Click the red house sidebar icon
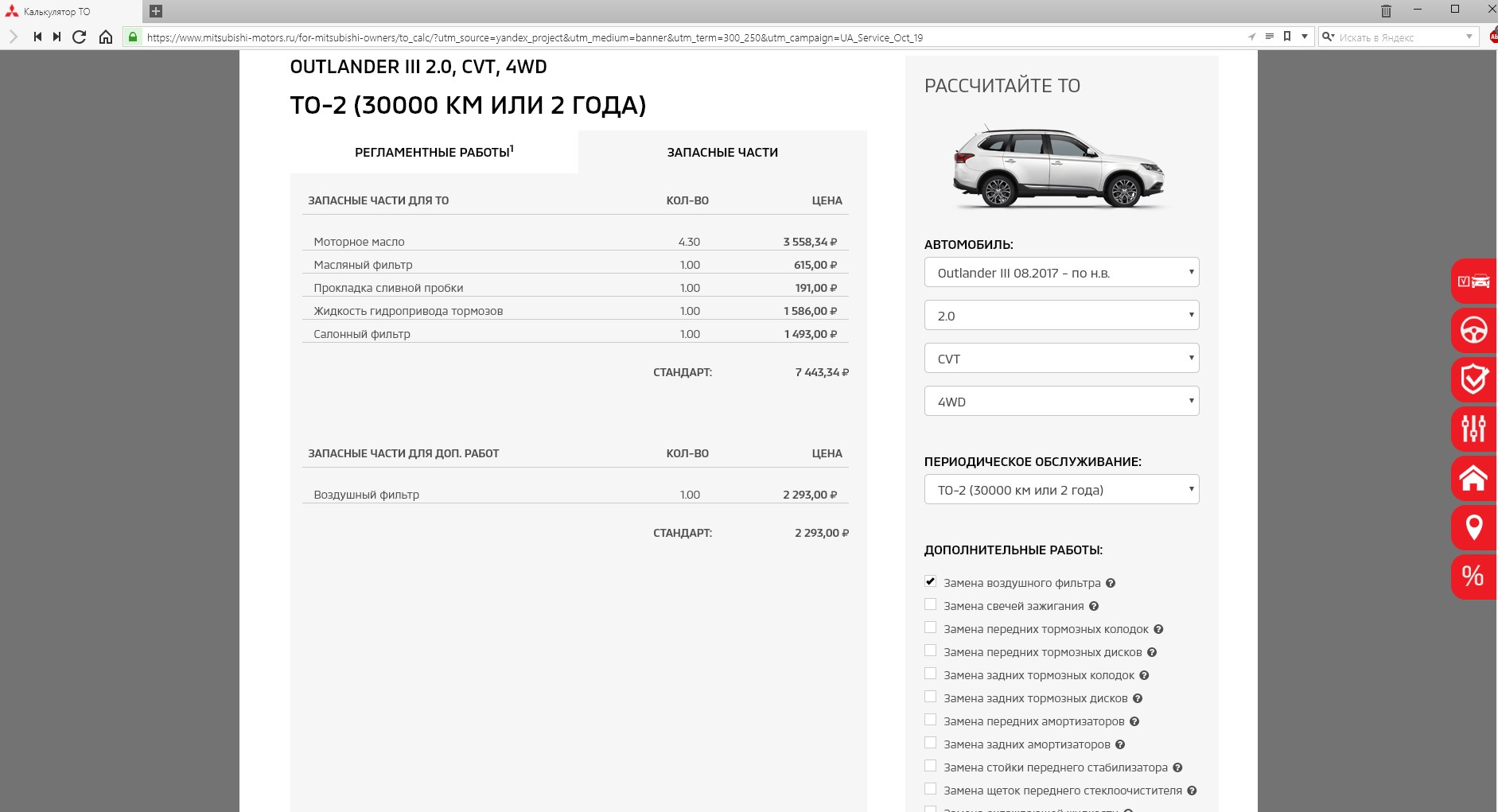The height and width of the screenshot is (812, 1498). click(x=1473, y=478)
